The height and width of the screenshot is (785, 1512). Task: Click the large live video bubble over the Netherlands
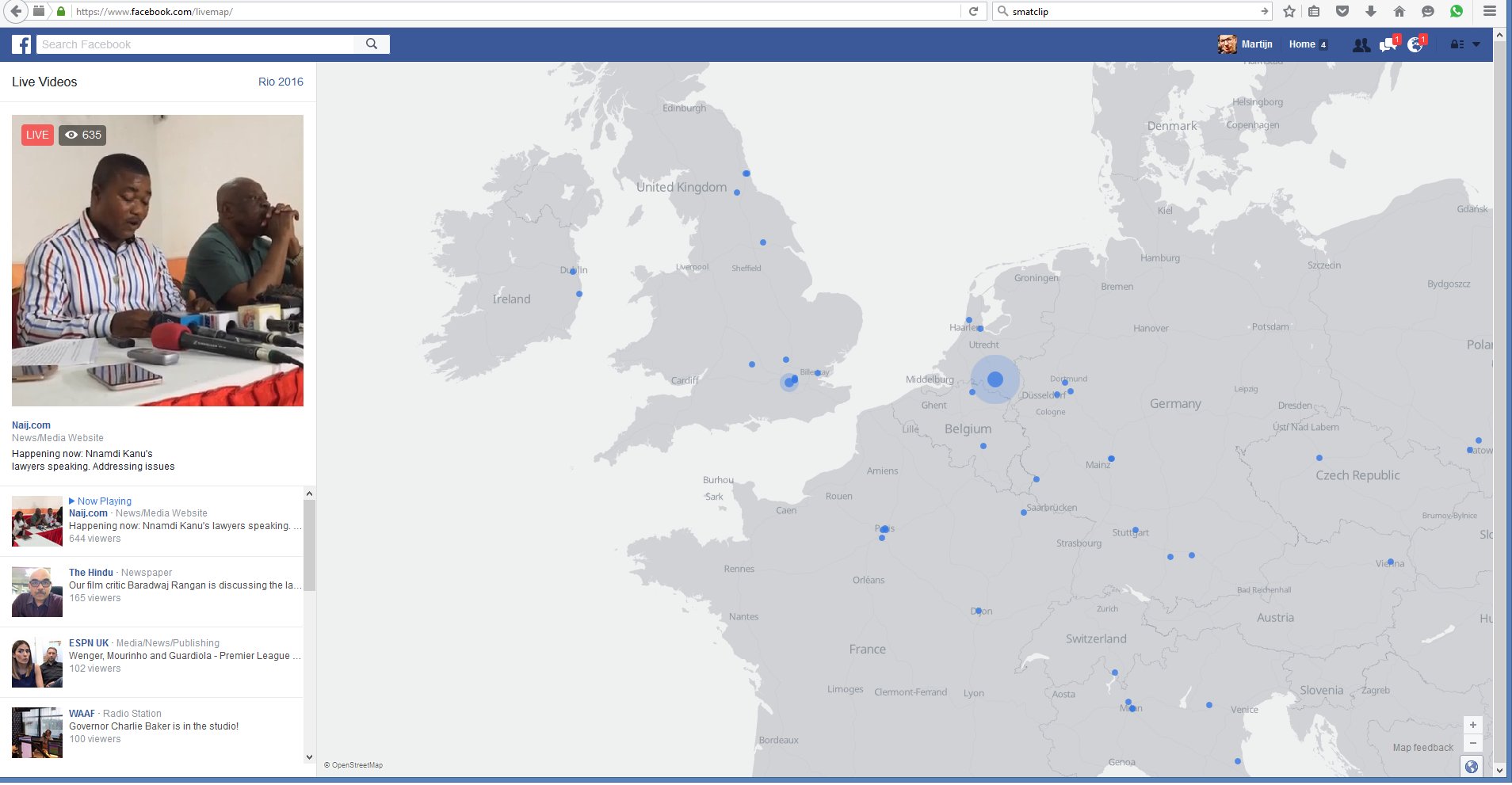tap(995, 379)
